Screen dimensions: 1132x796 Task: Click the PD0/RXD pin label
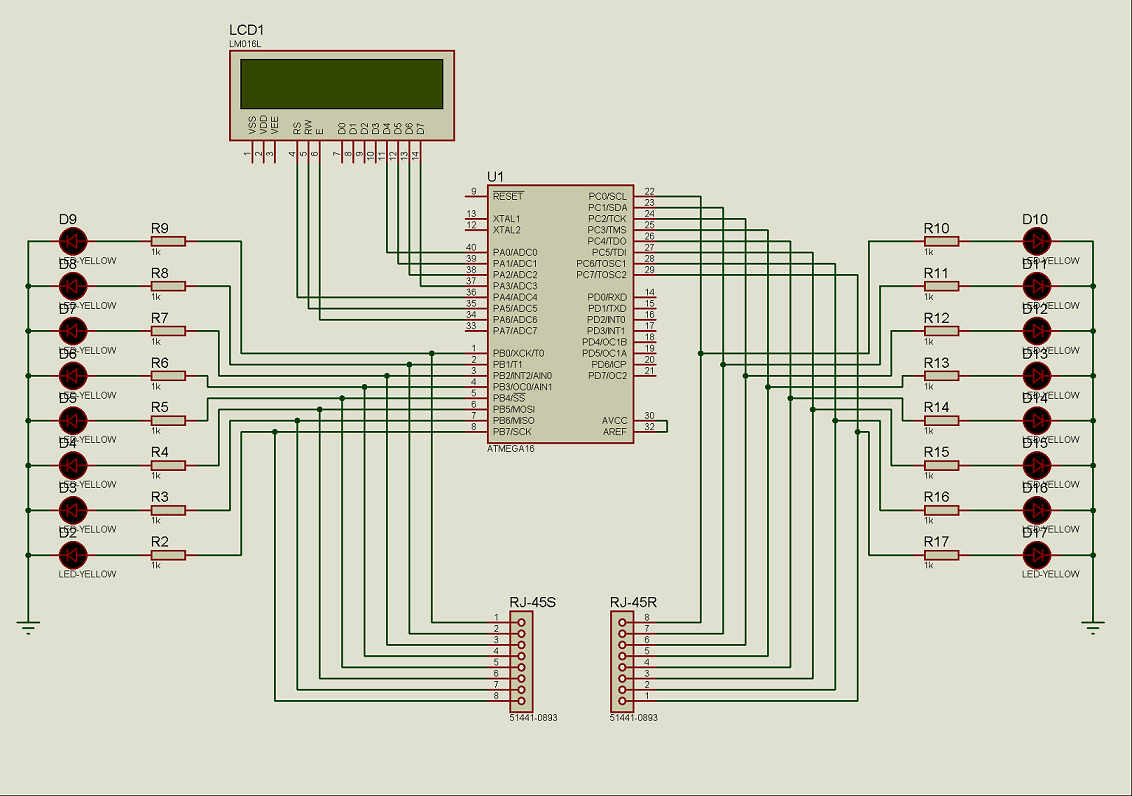pos(607,297)
